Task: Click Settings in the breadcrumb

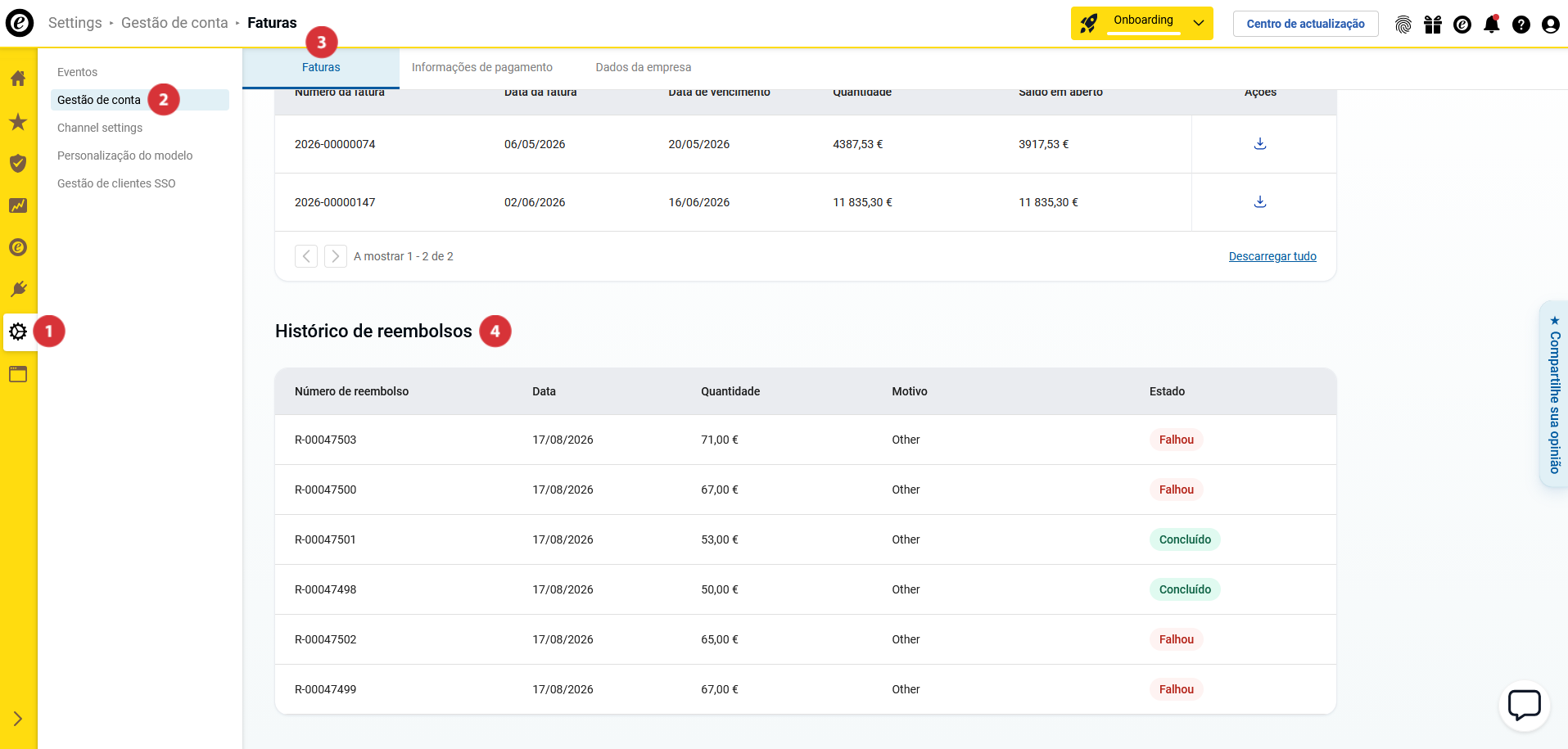Action: 75,23
